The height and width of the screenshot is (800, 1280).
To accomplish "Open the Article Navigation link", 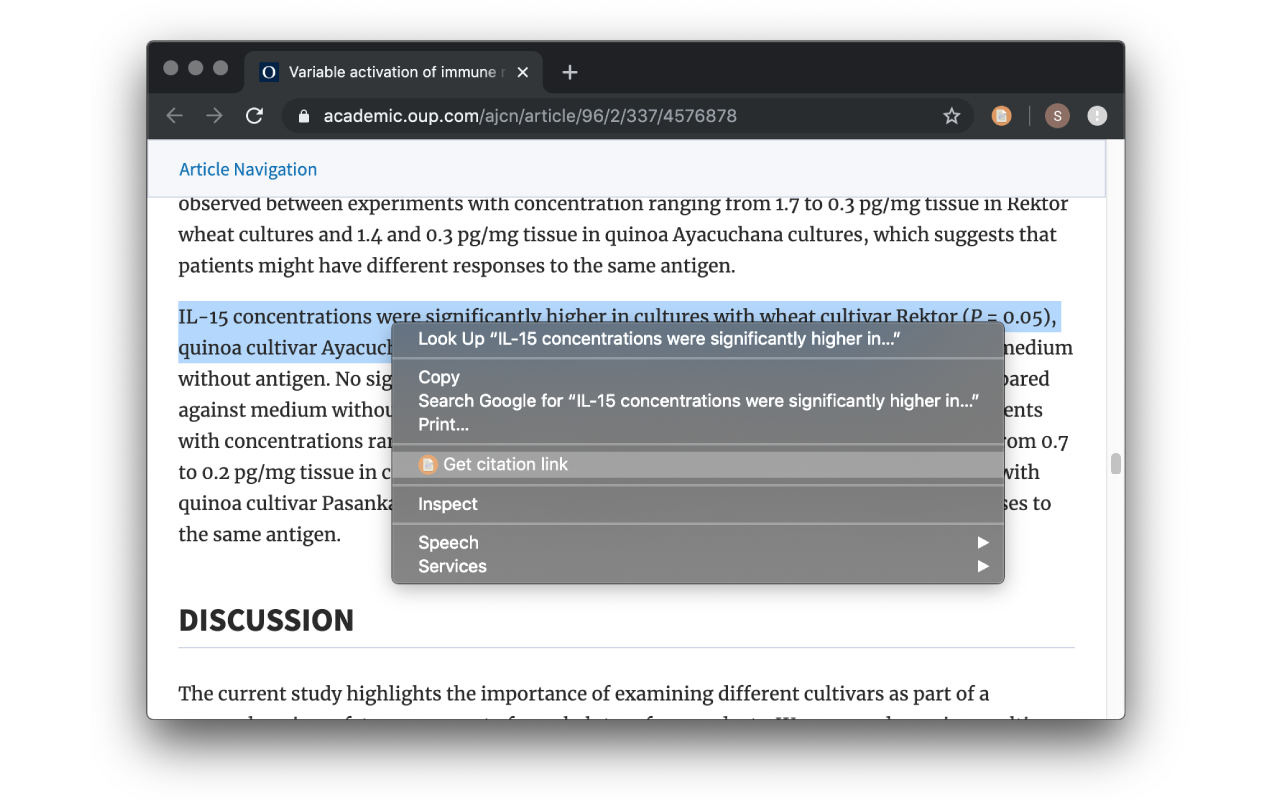I will click(x=248, y=169).
